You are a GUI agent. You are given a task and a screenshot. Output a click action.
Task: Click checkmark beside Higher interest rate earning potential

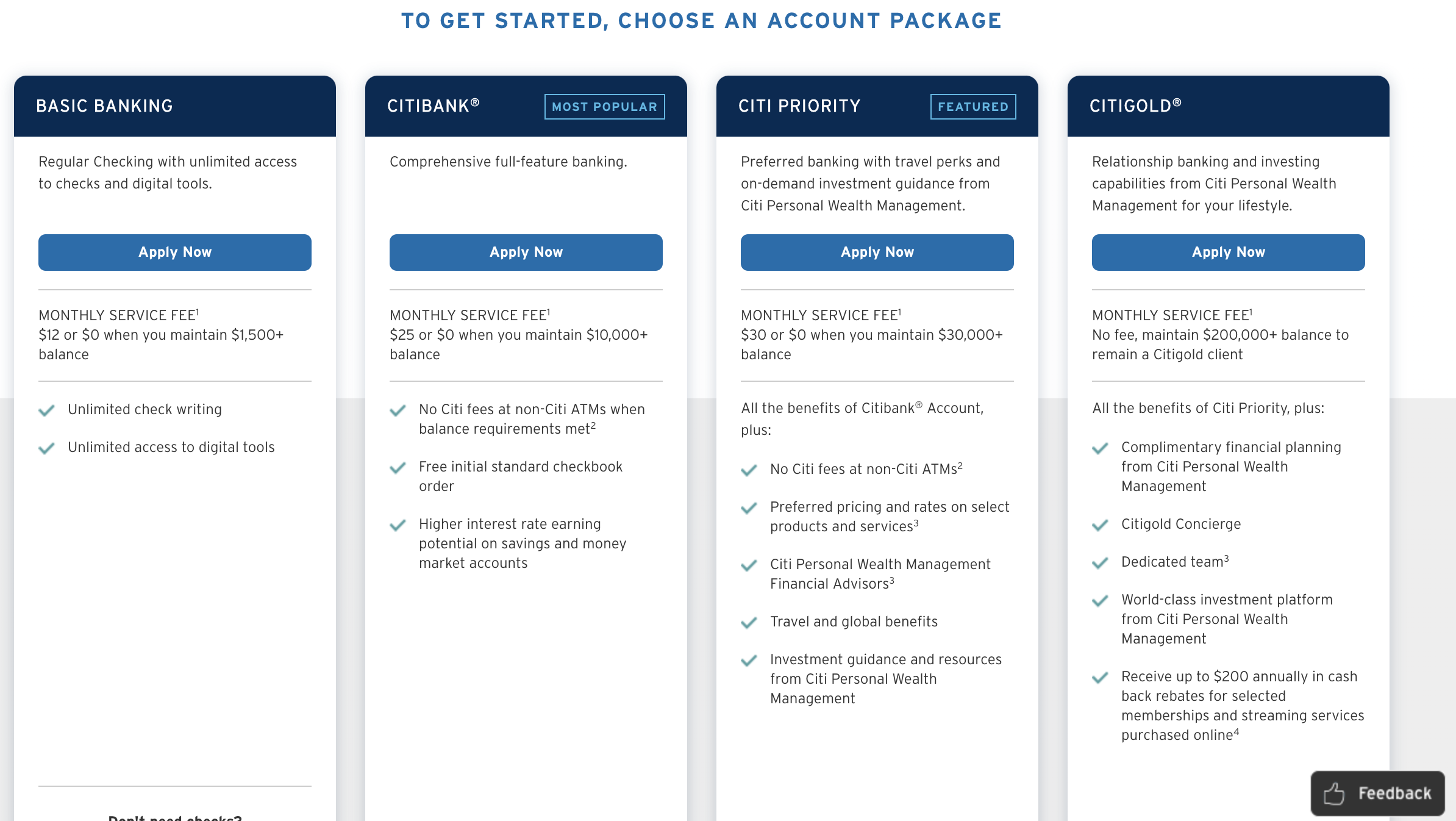(x=398, y=525)
